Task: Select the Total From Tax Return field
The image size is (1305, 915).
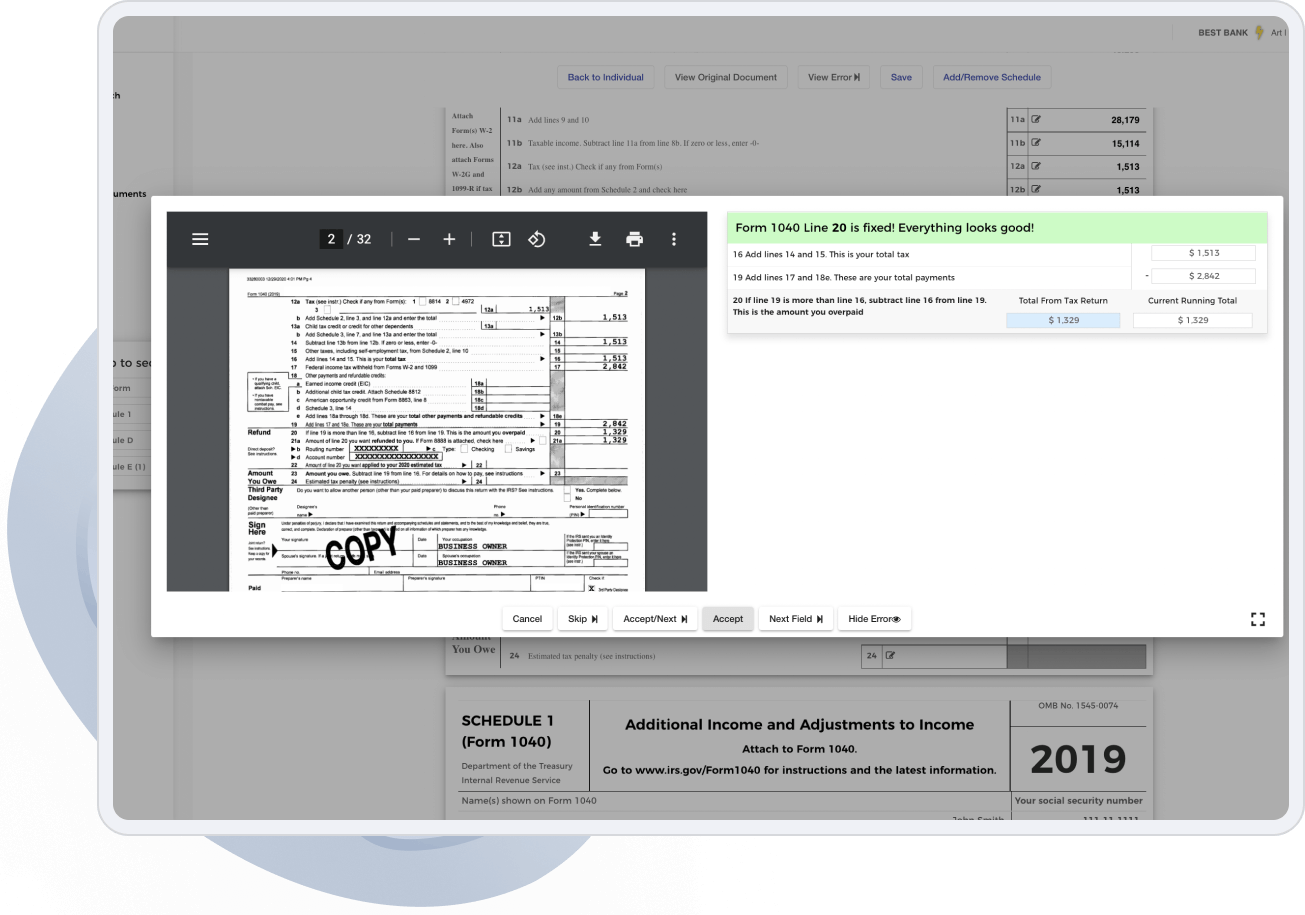Action: pos(1063,320)
